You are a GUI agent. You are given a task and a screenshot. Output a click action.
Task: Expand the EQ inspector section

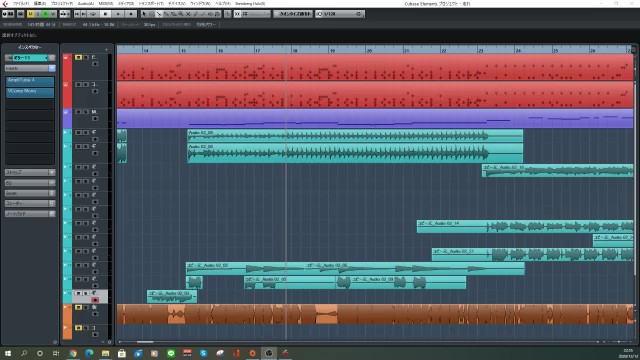point(30,183)
